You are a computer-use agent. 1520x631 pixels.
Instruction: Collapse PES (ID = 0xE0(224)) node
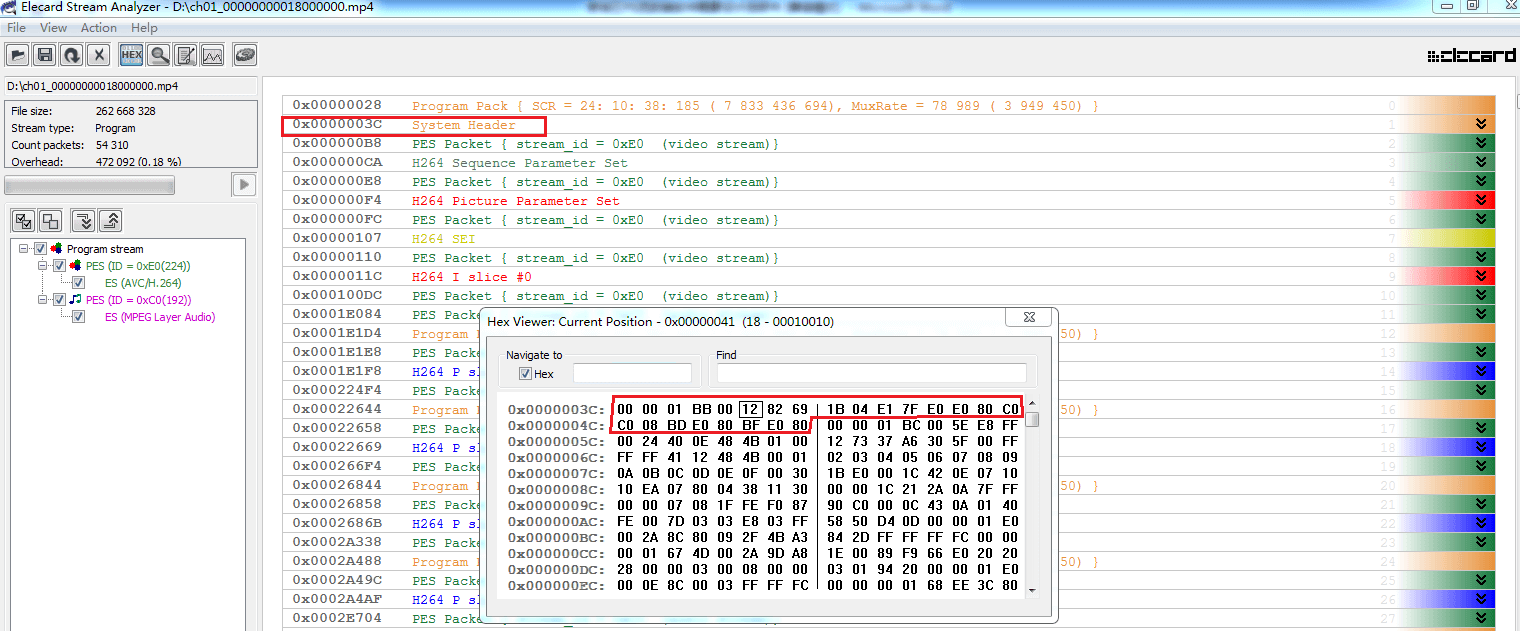[44, 266]
